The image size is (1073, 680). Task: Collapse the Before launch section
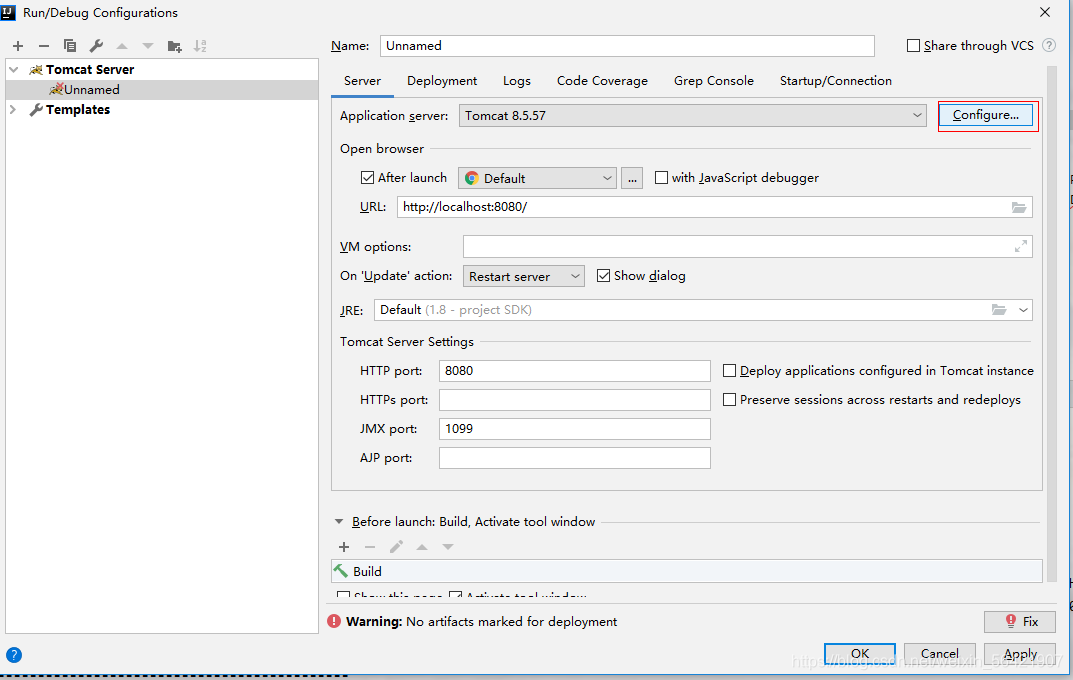[339, 521]
